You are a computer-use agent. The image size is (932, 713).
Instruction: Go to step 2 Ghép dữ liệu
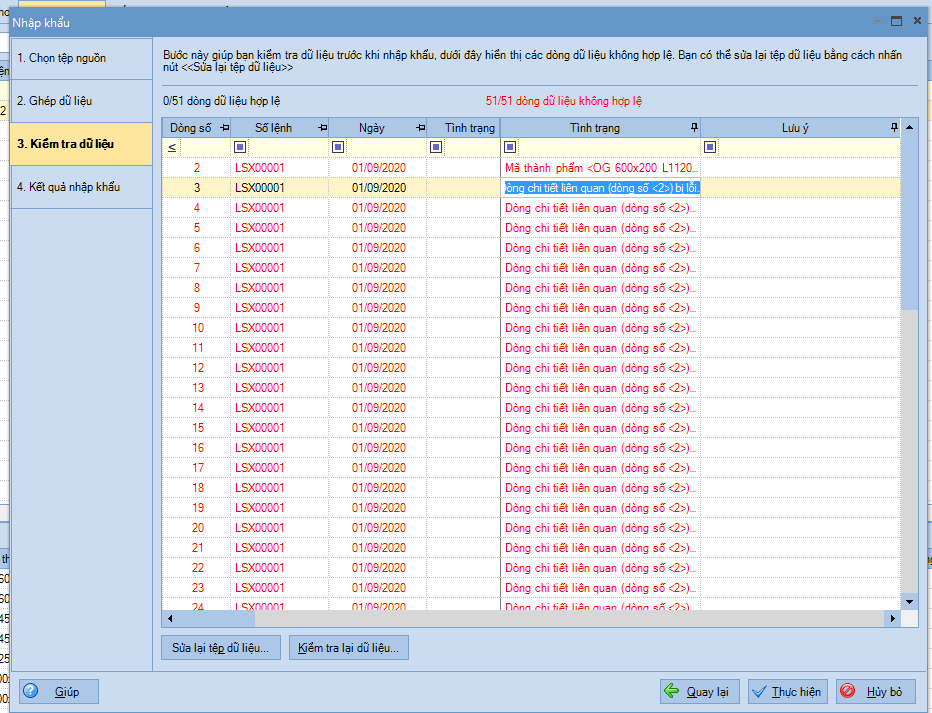[x=81, y=101]
